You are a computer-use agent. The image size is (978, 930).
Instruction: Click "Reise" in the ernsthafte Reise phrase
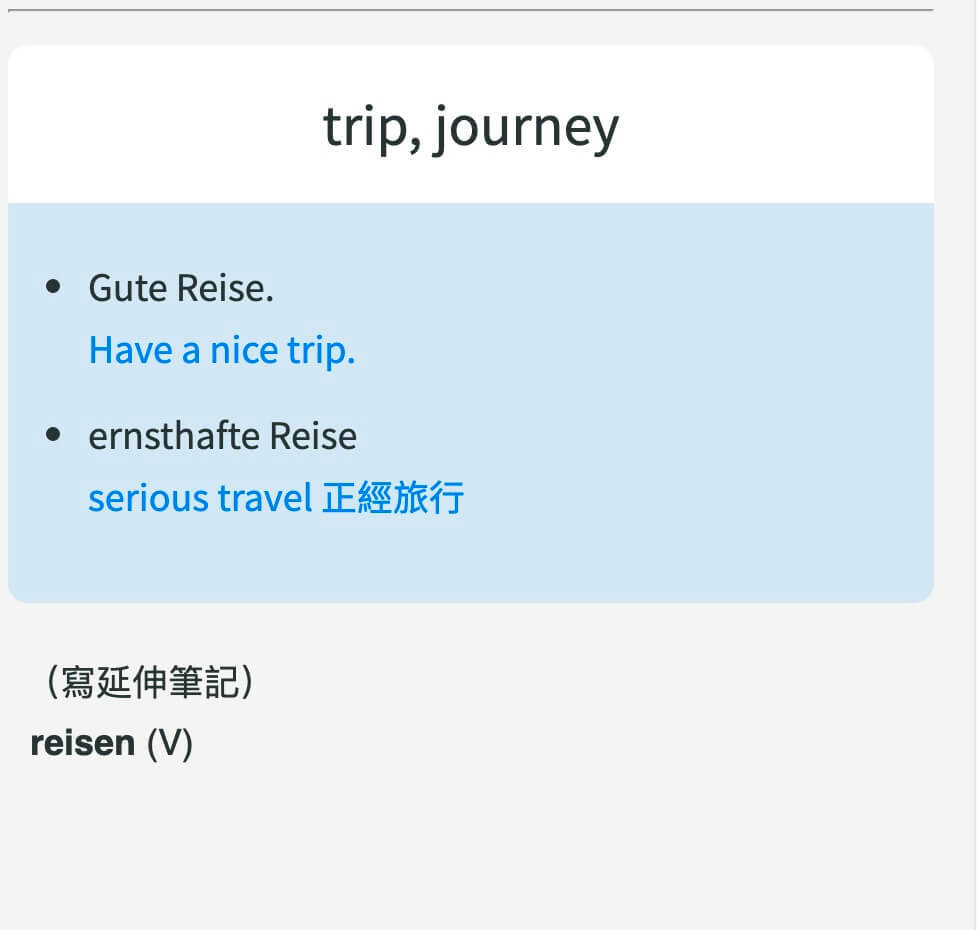pos(313,436)
